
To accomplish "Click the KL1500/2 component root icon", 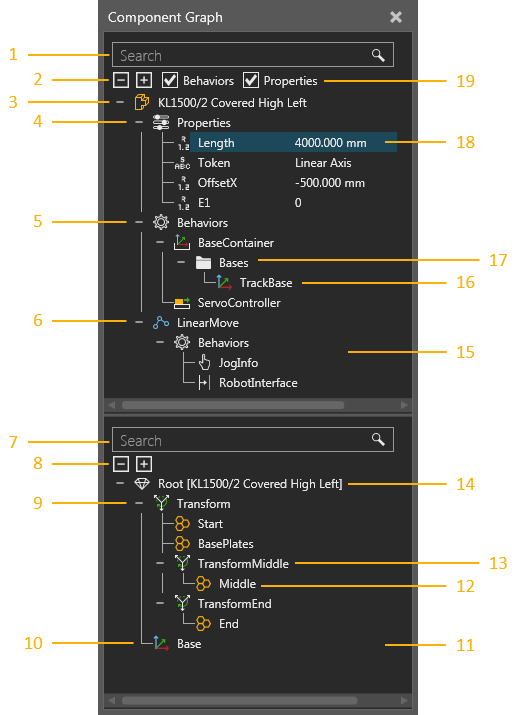I will (142, 103).
